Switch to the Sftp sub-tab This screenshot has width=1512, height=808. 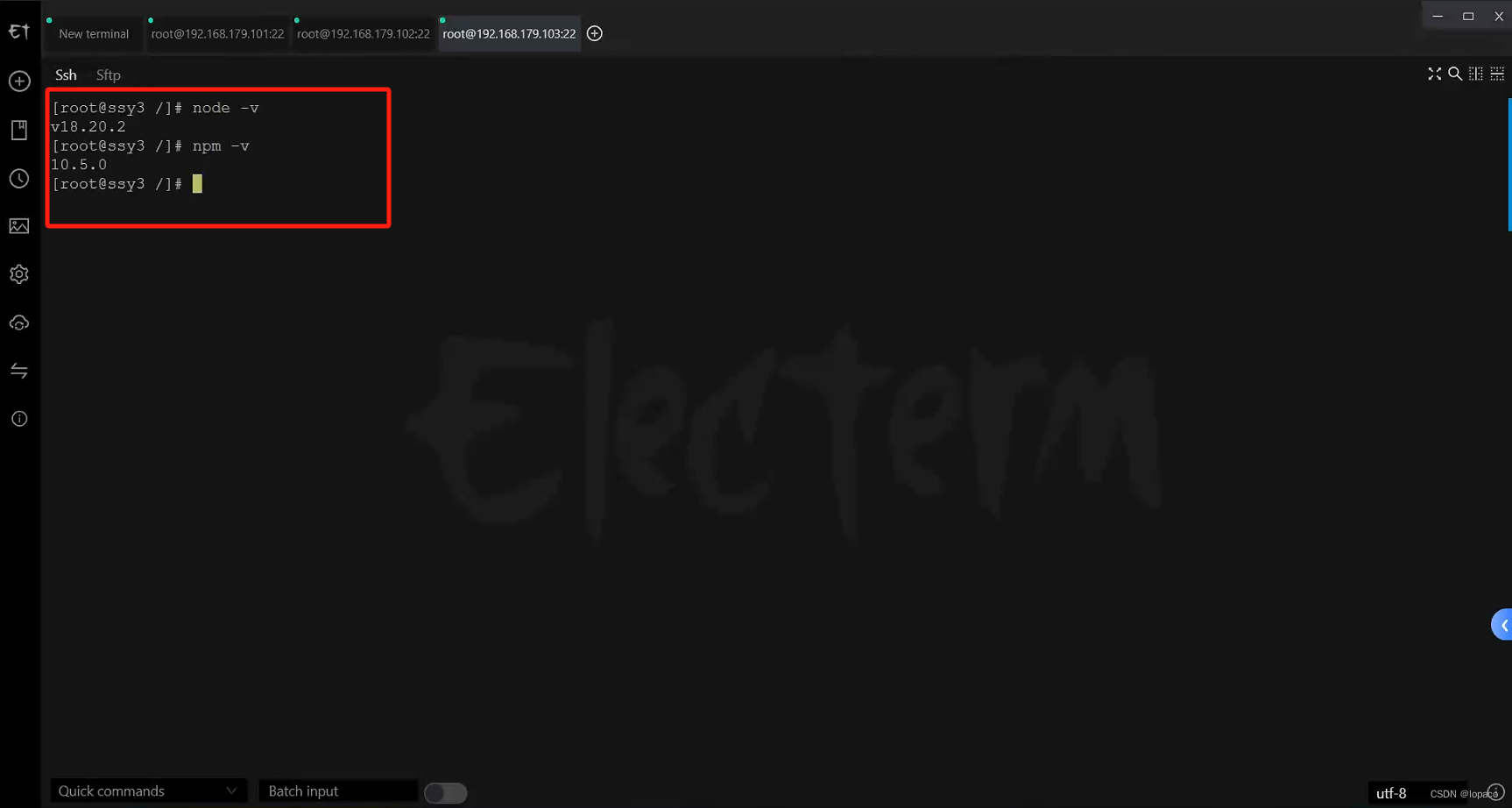[x=109, y=74]
